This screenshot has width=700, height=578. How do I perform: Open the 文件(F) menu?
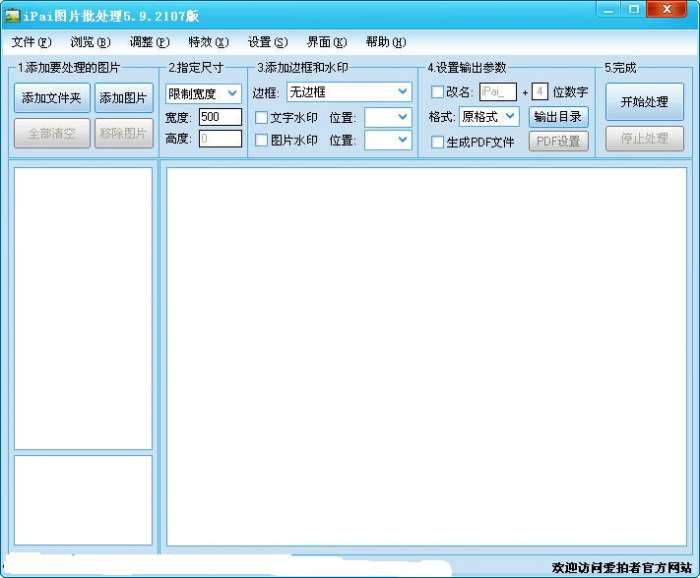coord(31,42)
